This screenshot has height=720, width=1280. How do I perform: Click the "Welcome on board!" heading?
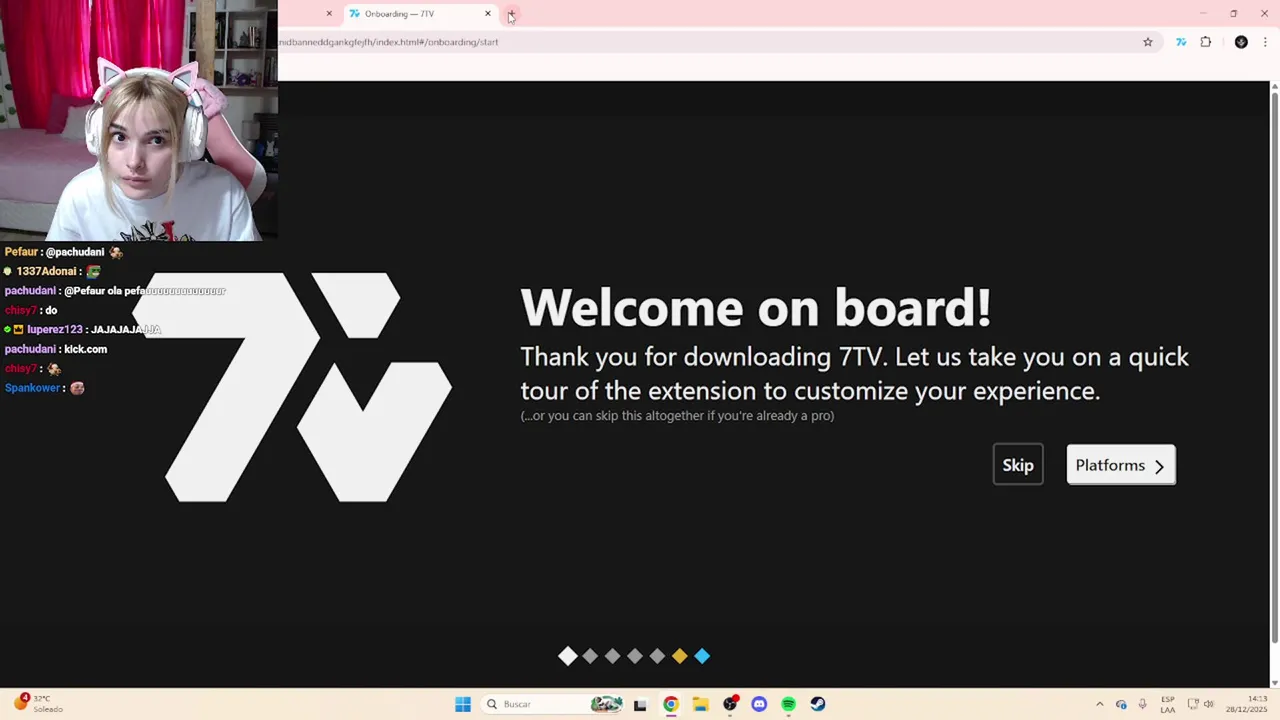pos(756,307)
